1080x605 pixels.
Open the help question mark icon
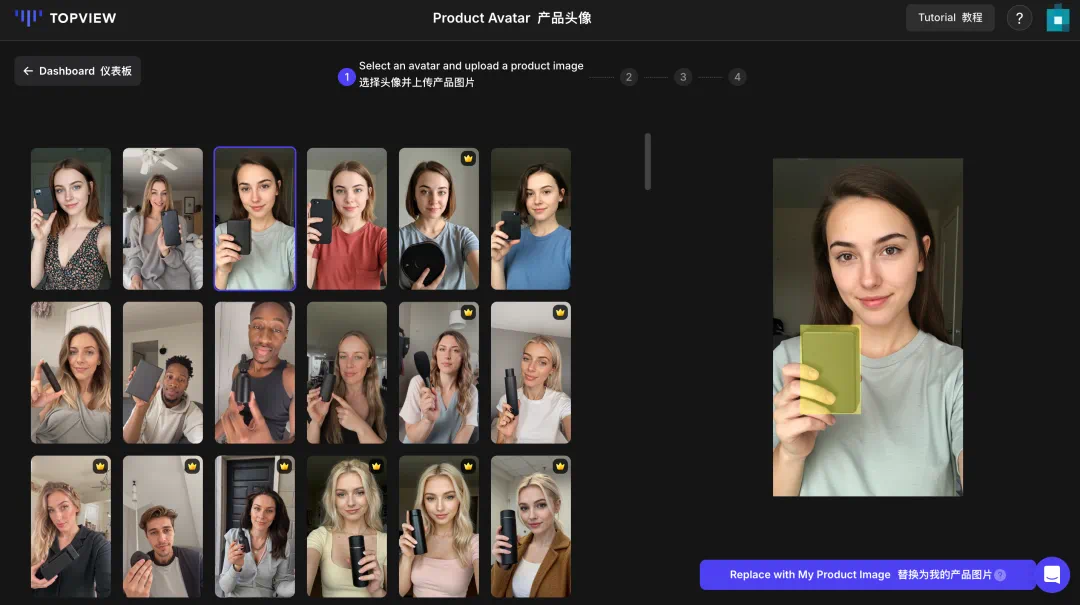point(1019,18)
